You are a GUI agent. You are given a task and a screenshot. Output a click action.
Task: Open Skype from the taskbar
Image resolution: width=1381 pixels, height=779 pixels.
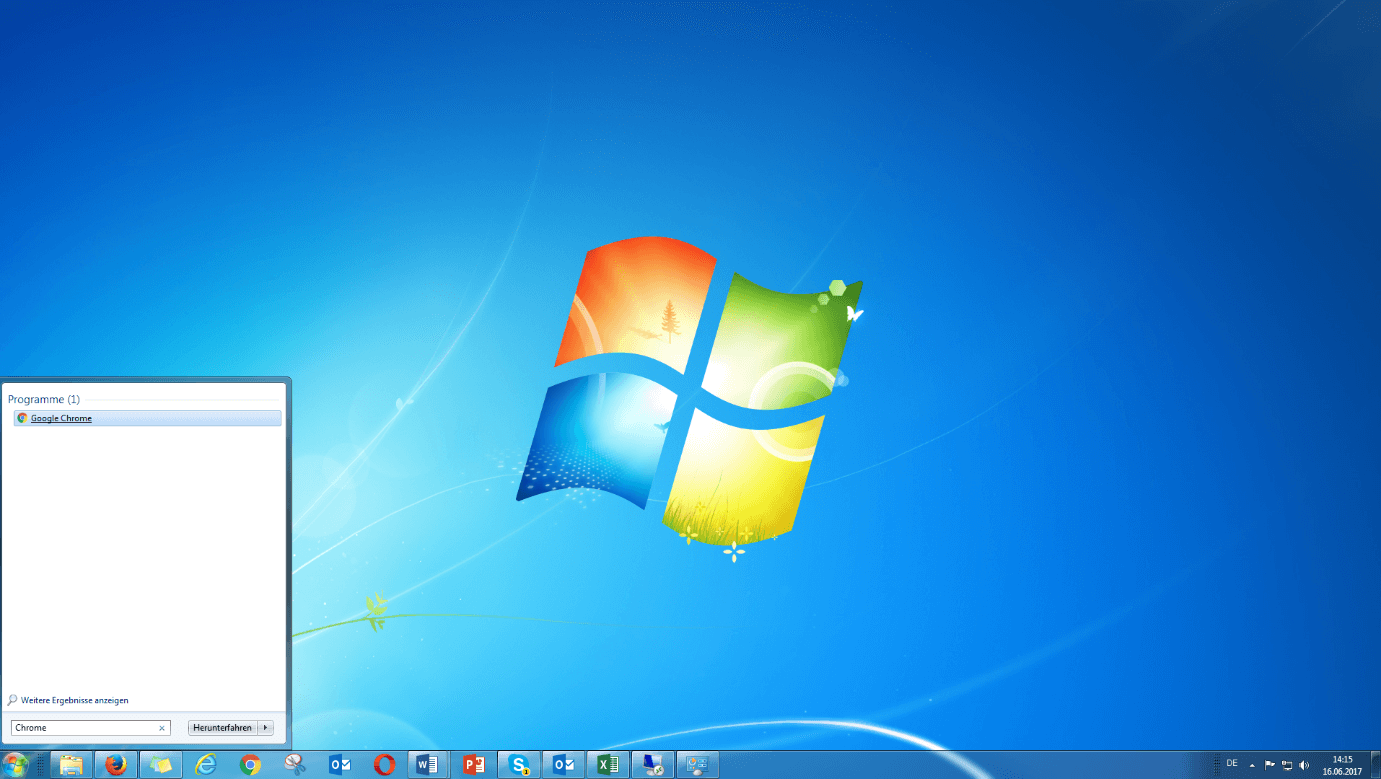[519, 765]
